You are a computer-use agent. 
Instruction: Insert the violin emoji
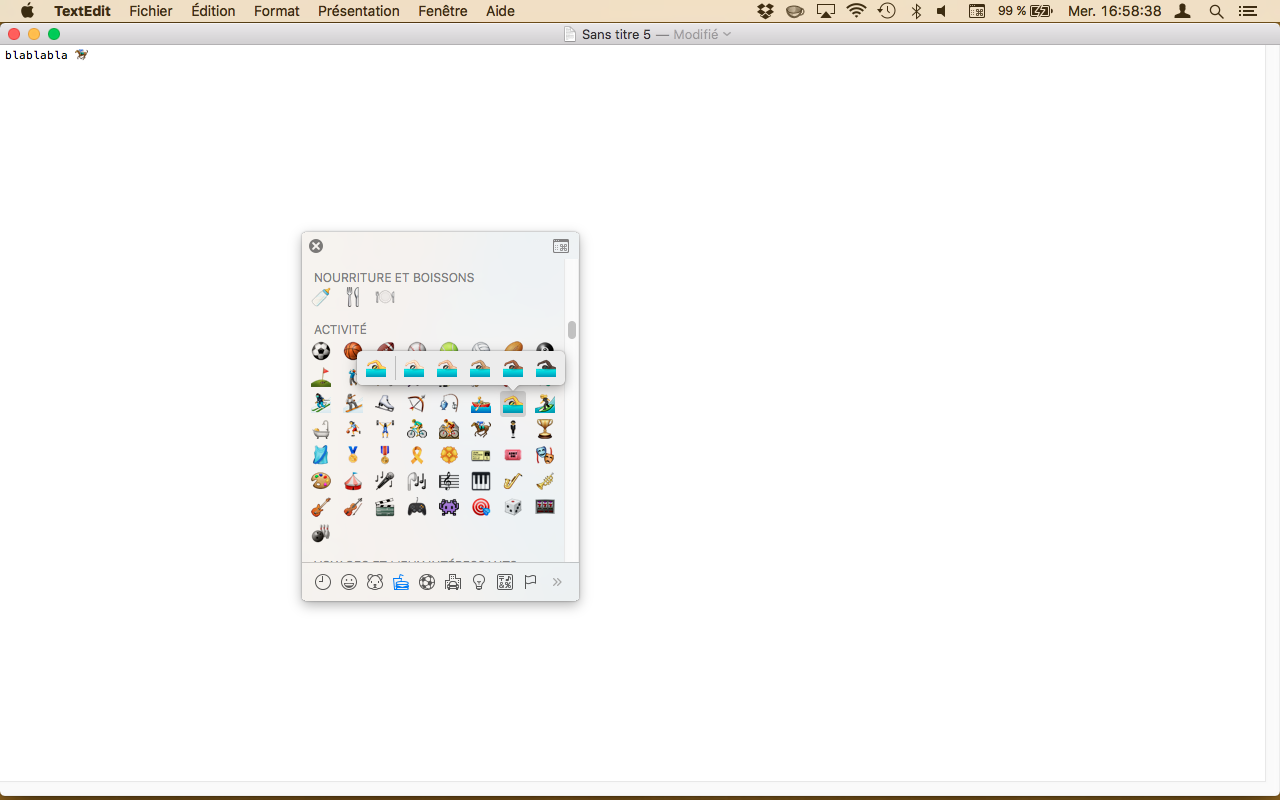point(353,507)
